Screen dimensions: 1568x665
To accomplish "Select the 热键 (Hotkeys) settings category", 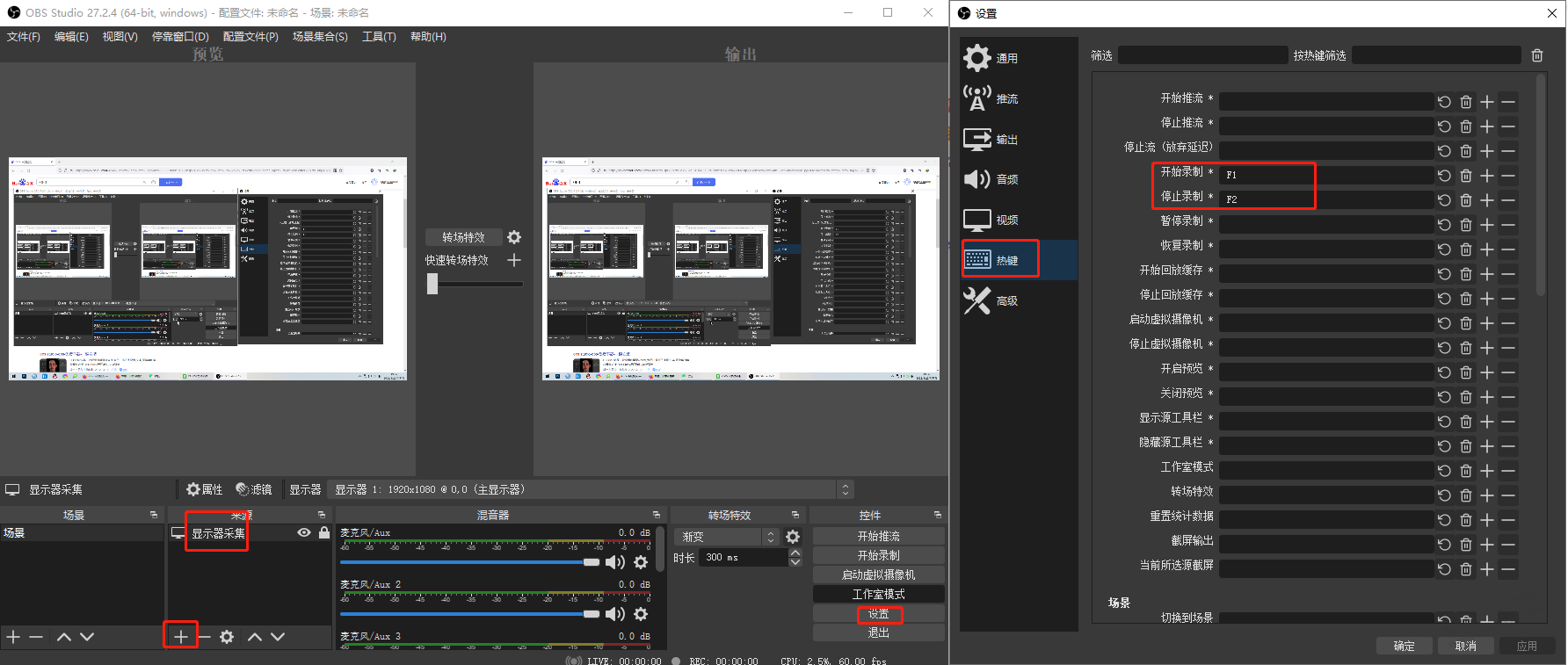I will 1019,260.
